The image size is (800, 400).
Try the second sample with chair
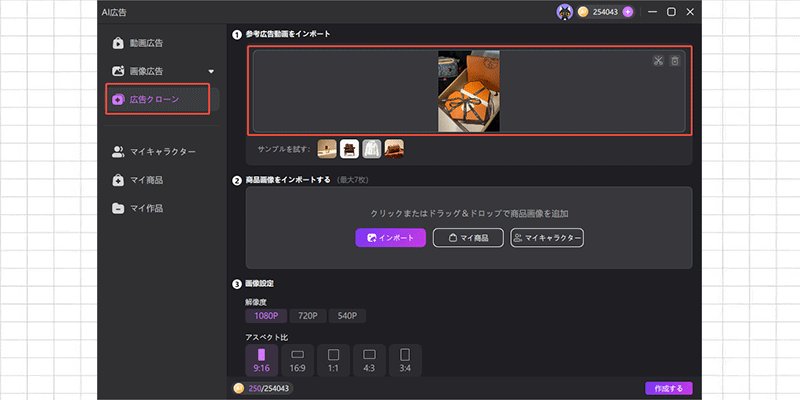click(349, 149)
